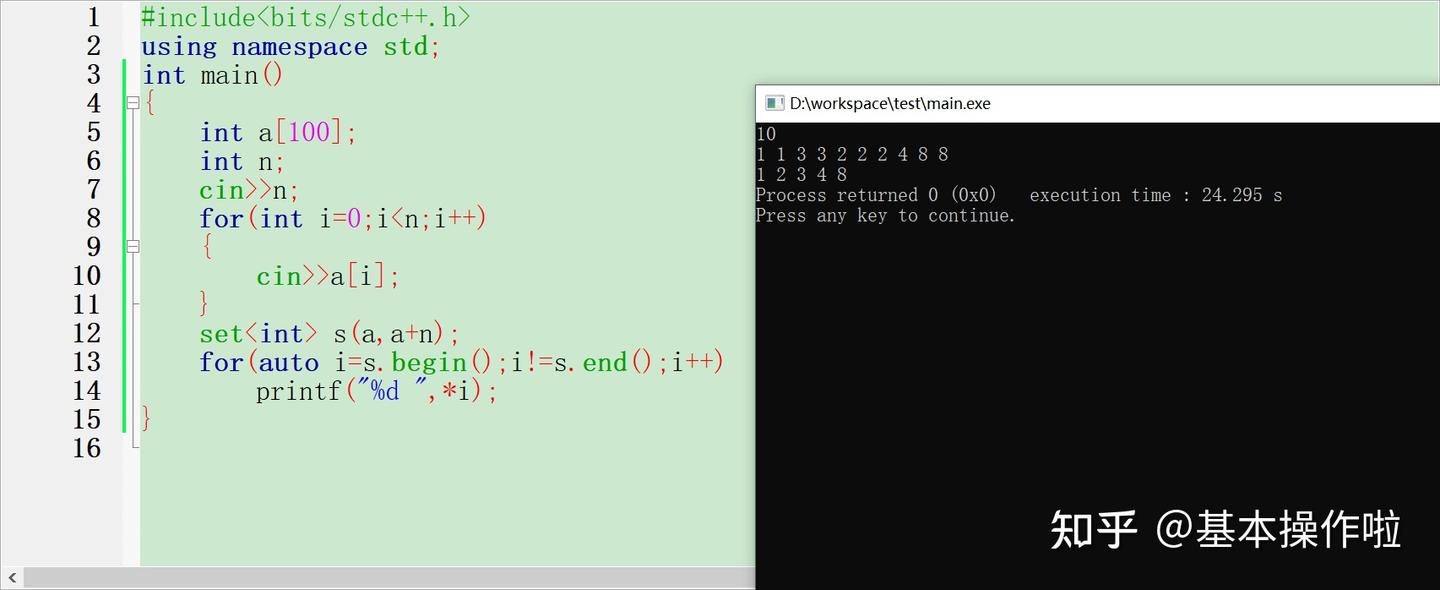Select line number 5 in the gutter
The width and height of the screenshot is (1440, 590).
coord(94,132)
